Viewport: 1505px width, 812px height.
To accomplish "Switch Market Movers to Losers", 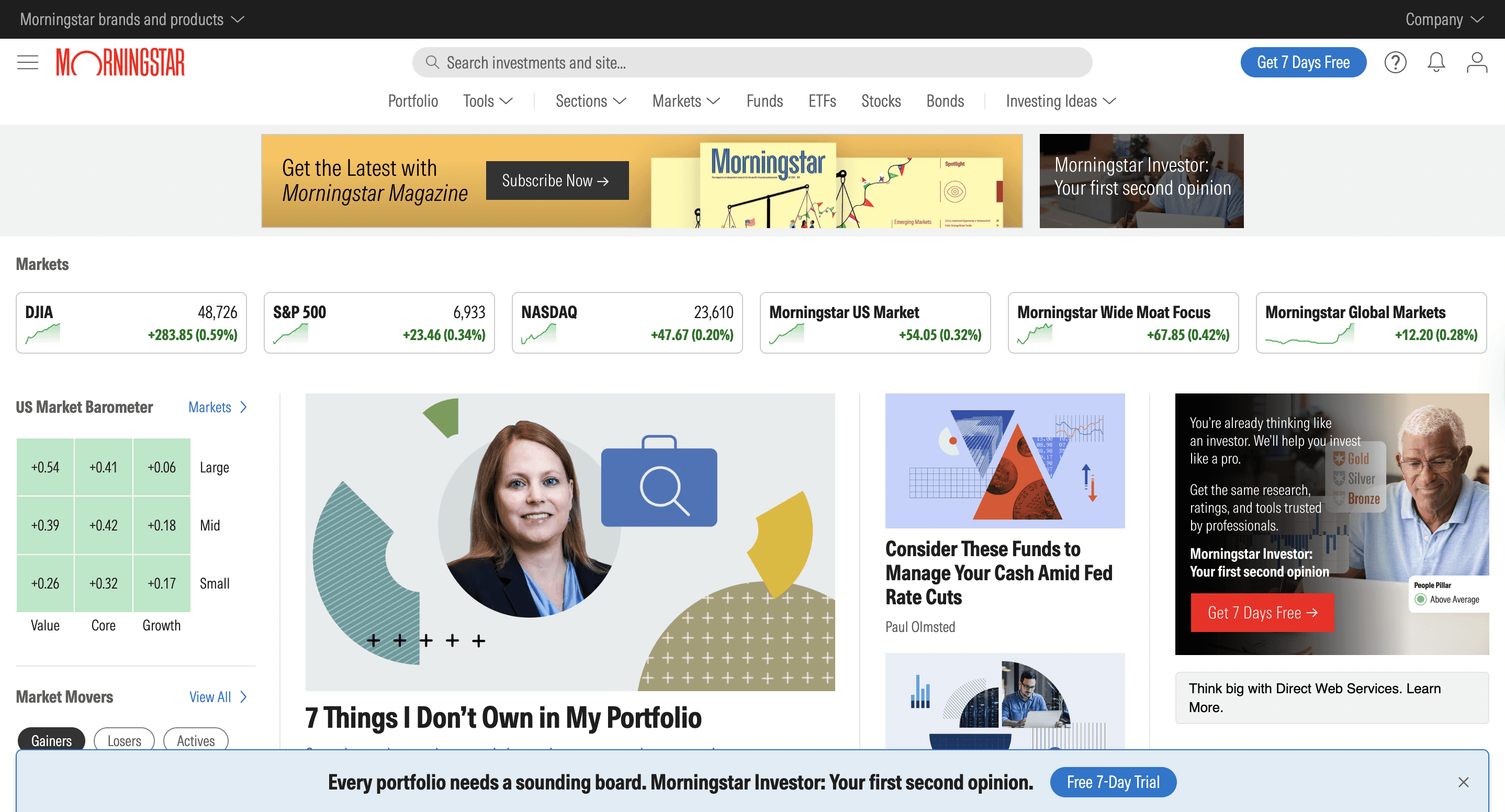I will tap(124, 740).
